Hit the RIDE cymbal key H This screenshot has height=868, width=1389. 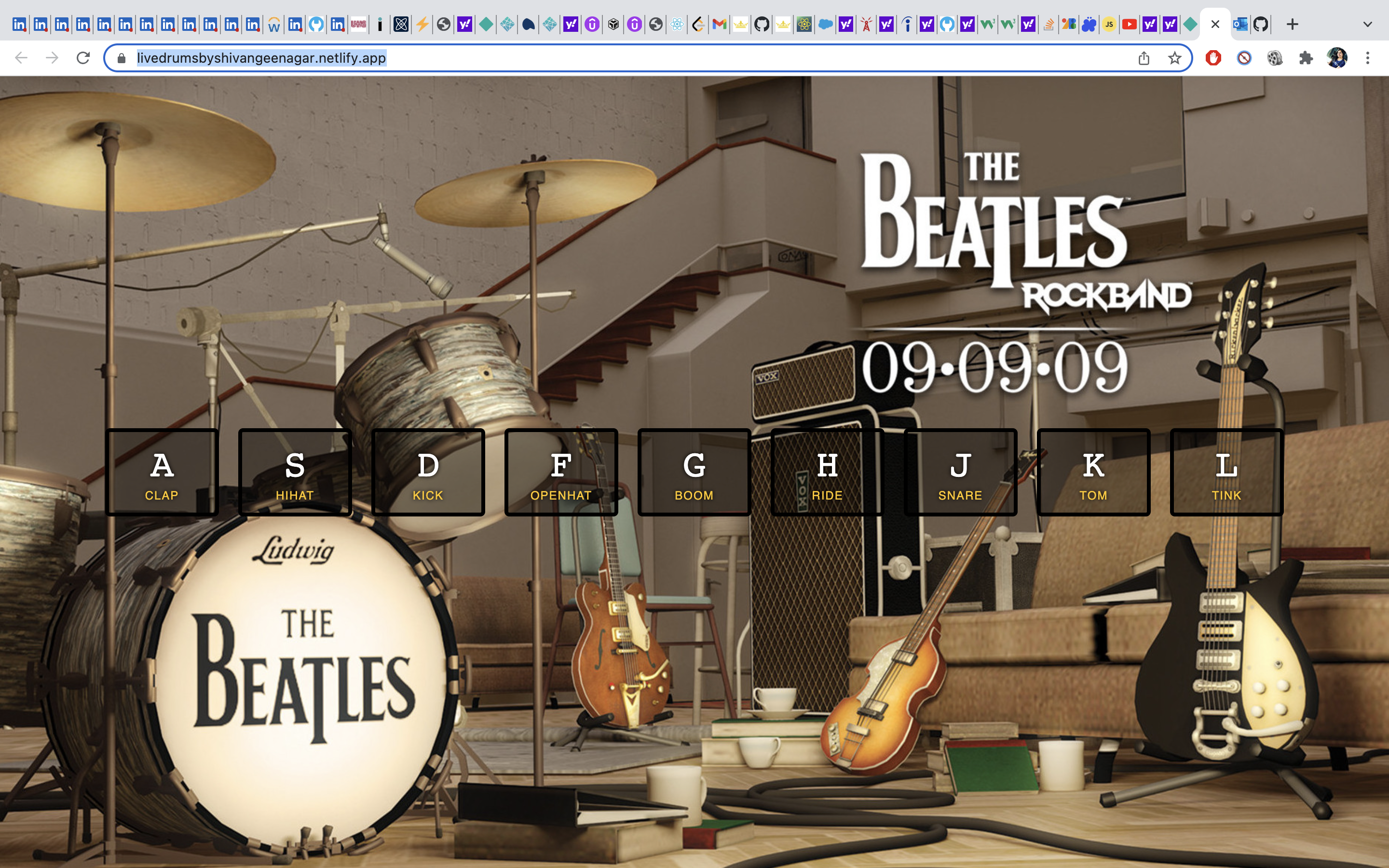828,472
